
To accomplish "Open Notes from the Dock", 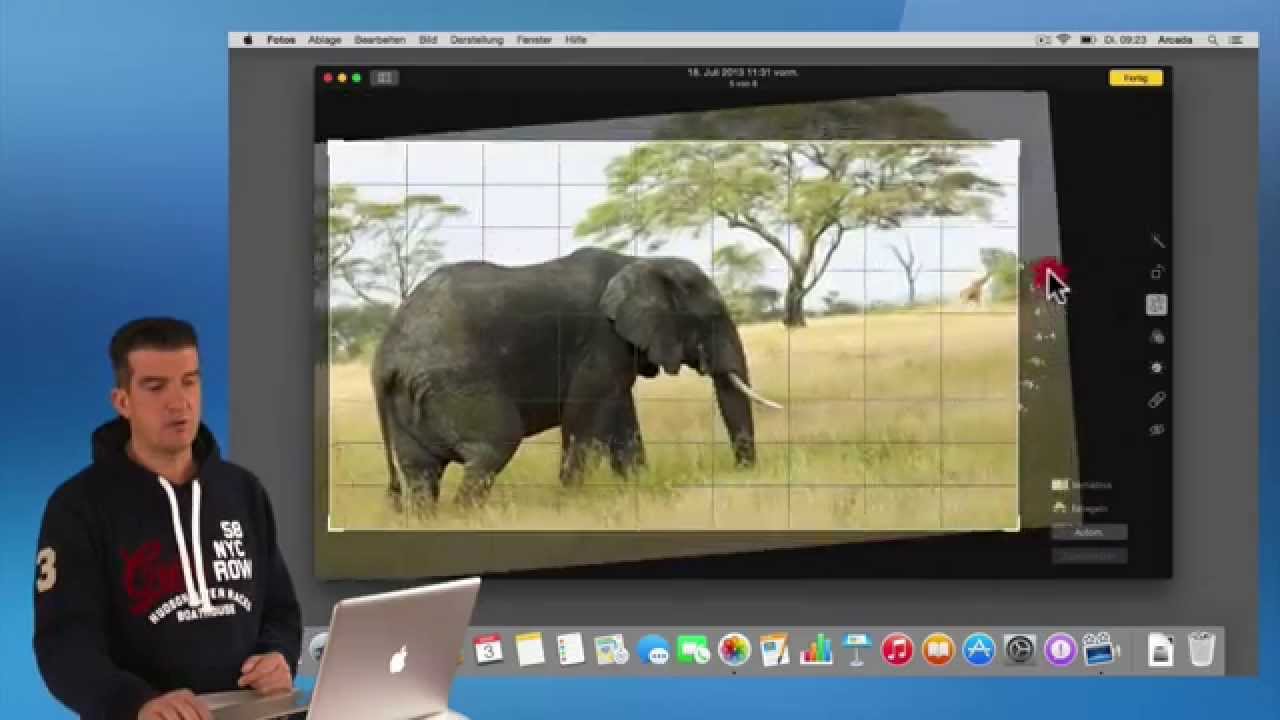I will [530, 650].
